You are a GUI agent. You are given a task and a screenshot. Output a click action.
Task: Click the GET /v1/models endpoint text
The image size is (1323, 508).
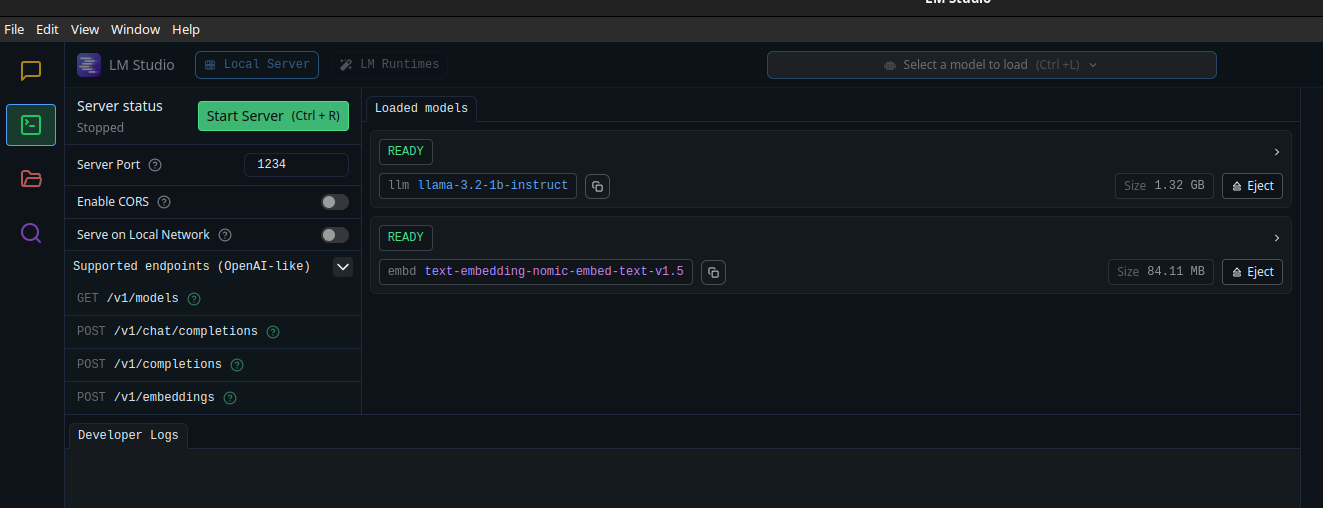128,298
